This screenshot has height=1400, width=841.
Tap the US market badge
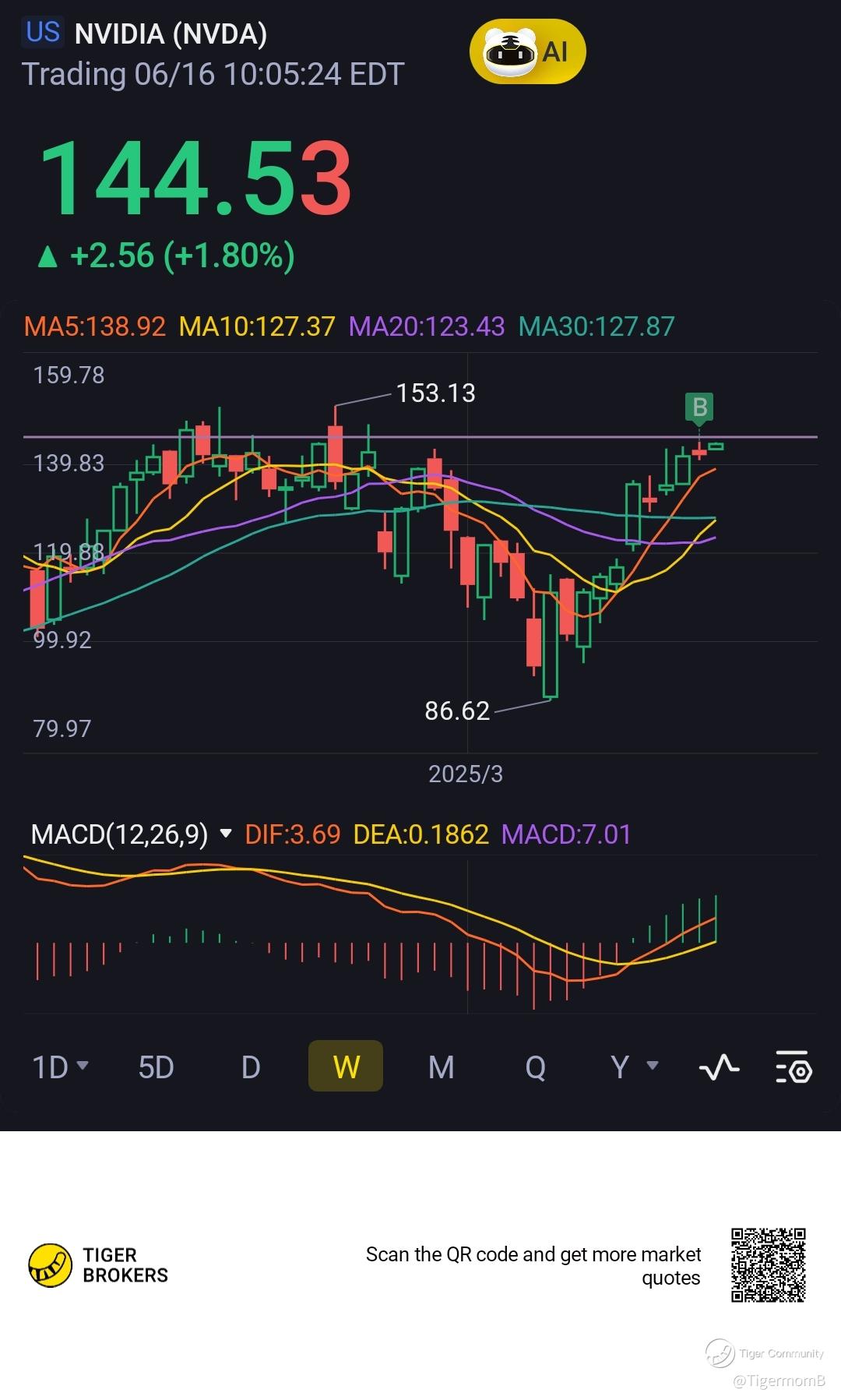pyautogui.click(x=43, y=32)
